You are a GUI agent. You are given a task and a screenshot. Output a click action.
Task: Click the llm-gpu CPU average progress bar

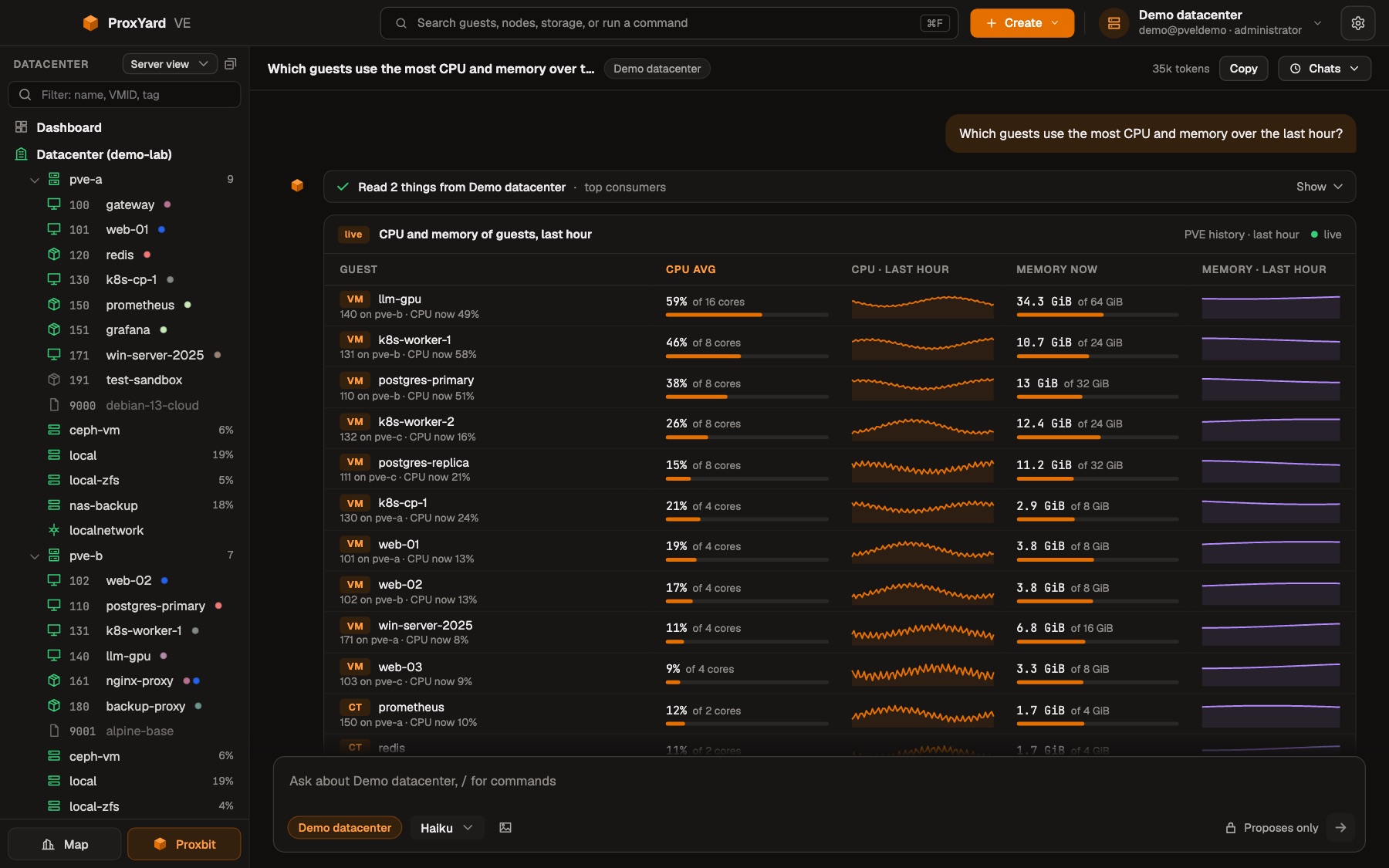tap(747, 315)
